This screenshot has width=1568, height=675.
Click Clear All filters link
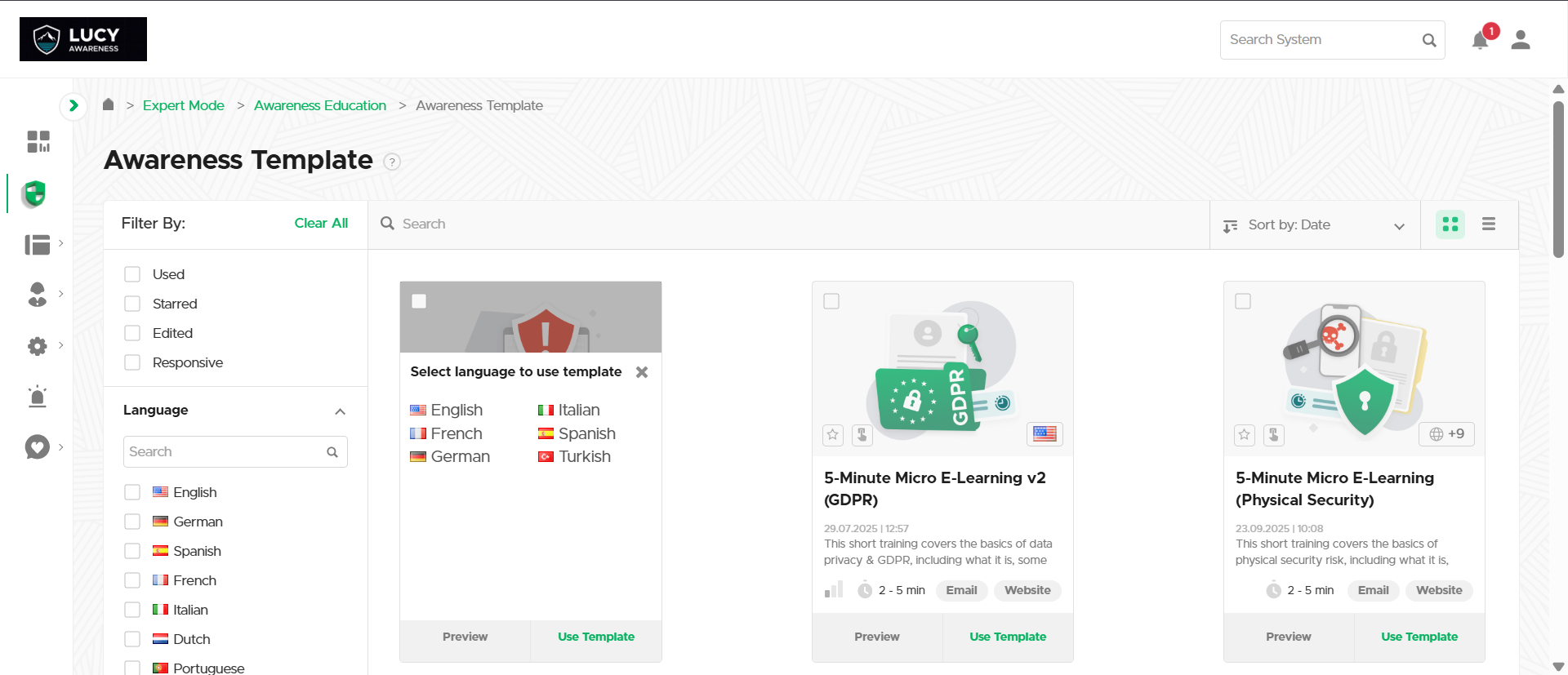point(321,223)
